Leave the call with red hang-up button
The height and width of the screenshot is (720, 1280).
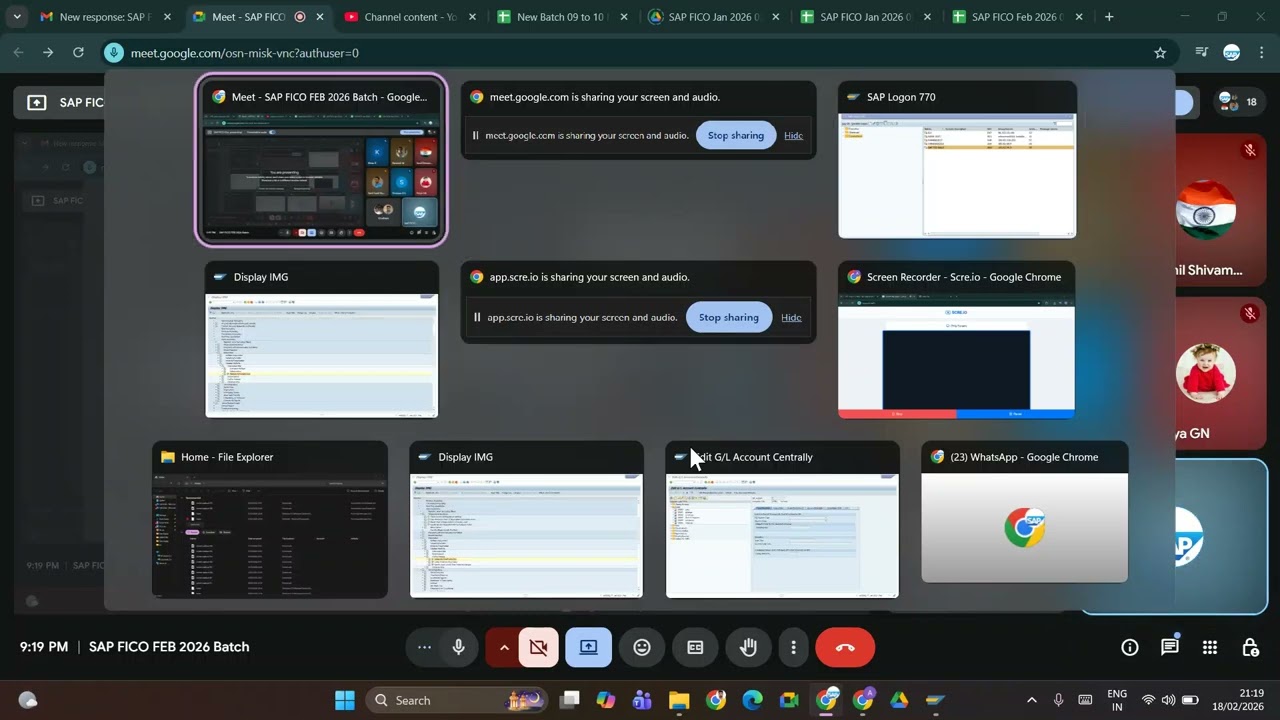click(x=845, y=647)
